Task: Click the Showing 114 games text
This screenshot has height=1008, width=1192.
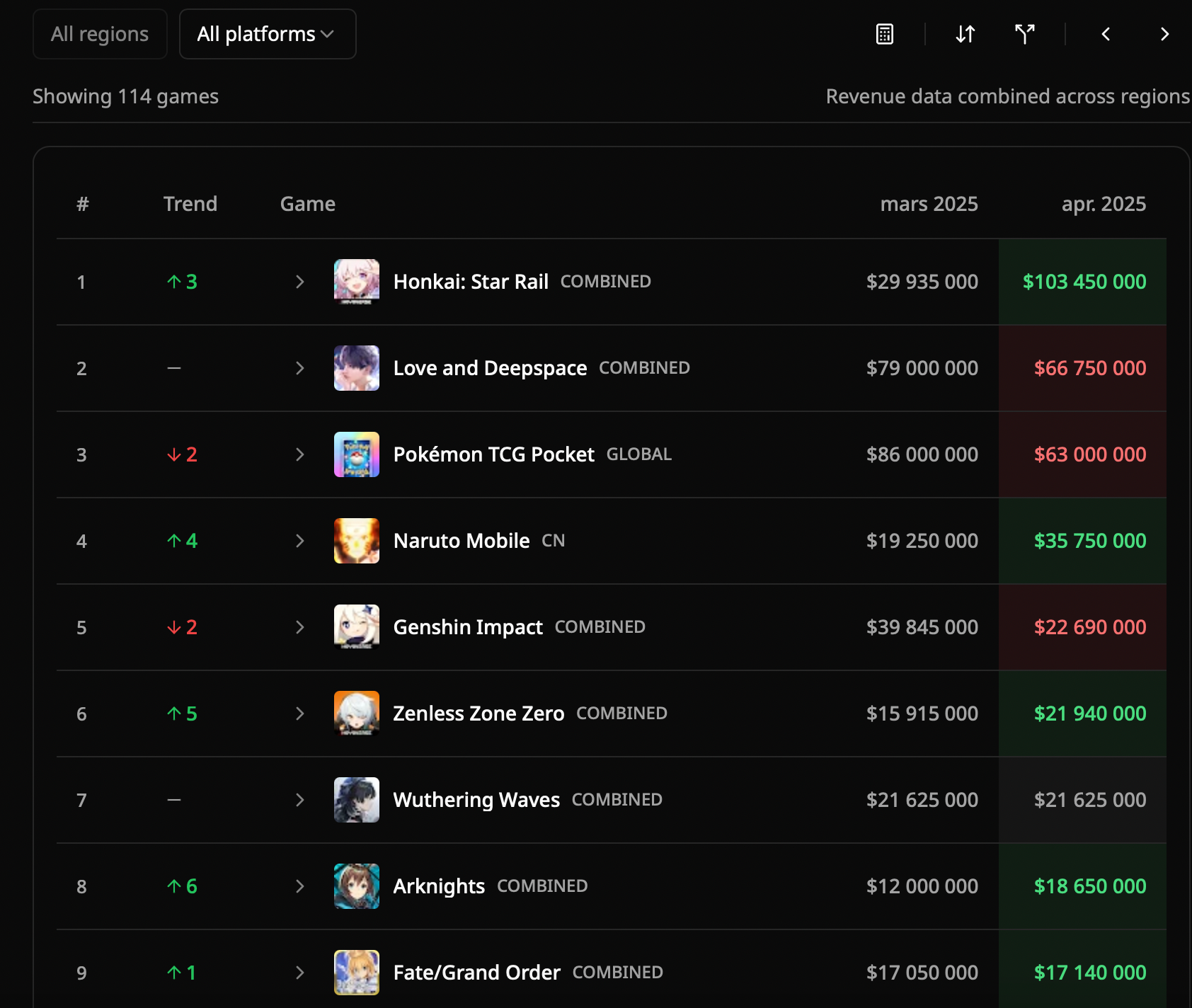Action: point(125,96)
